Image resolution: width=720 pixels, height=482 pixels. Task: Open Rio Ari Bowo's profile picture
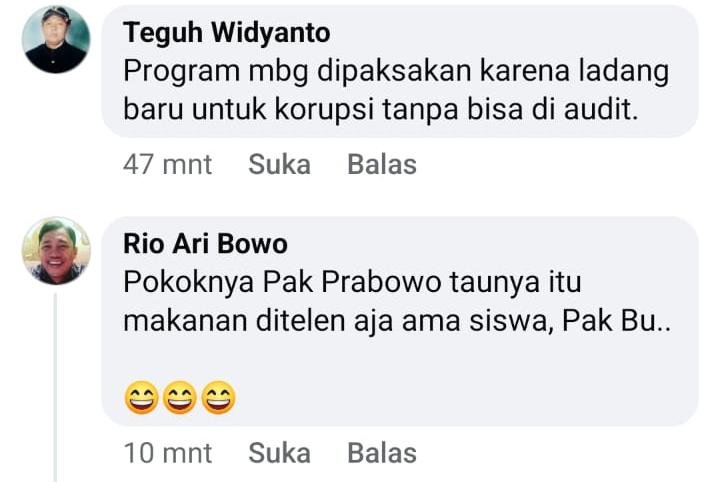click(x=56, y=251)
